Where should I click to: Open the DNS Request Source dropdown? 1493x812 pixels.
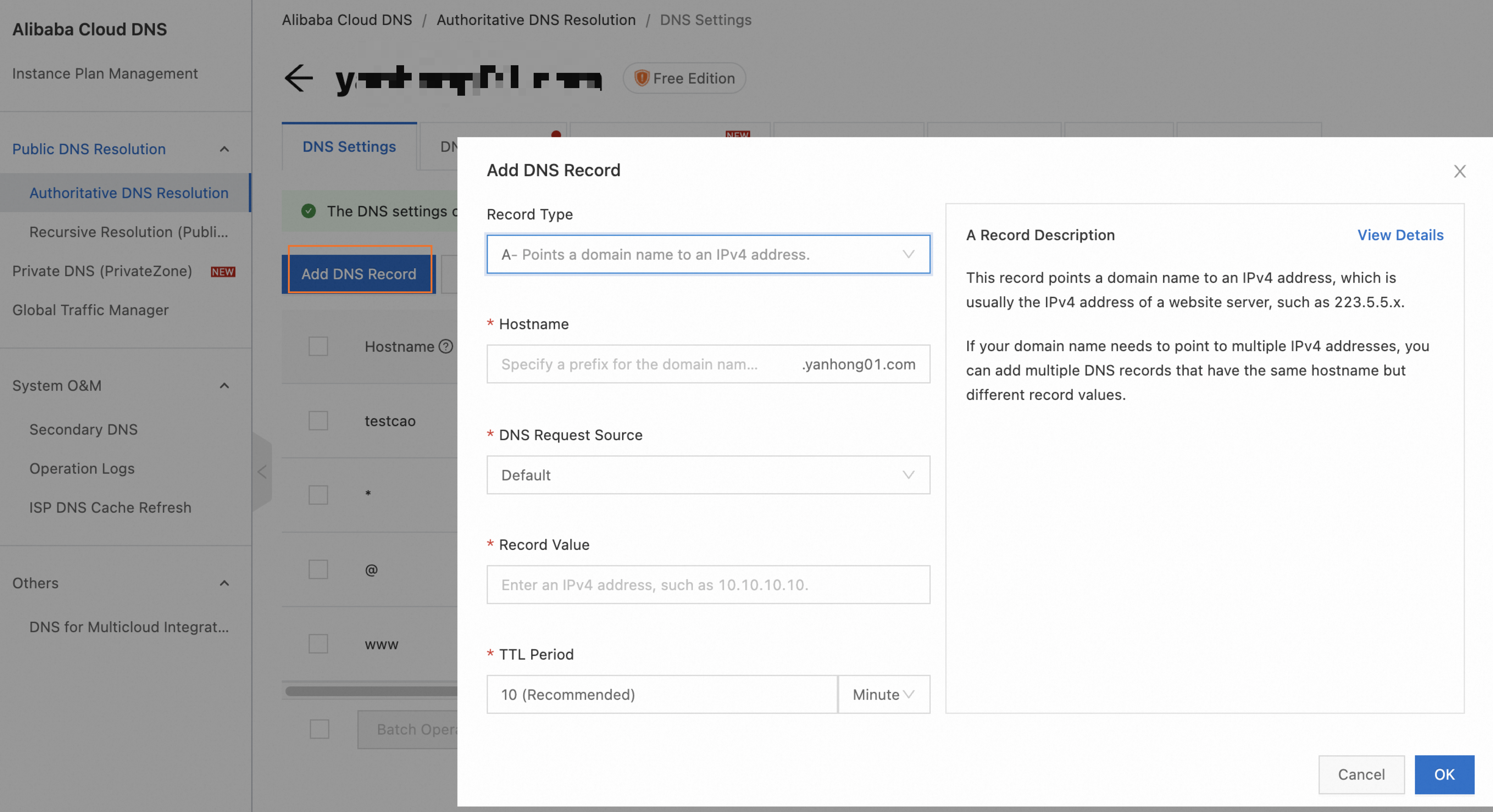coord(708,475)
